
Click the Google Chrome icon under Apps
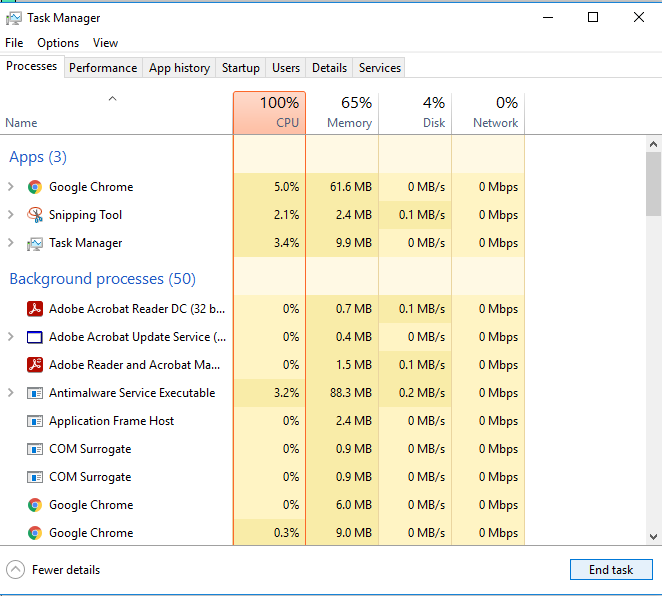35,187
